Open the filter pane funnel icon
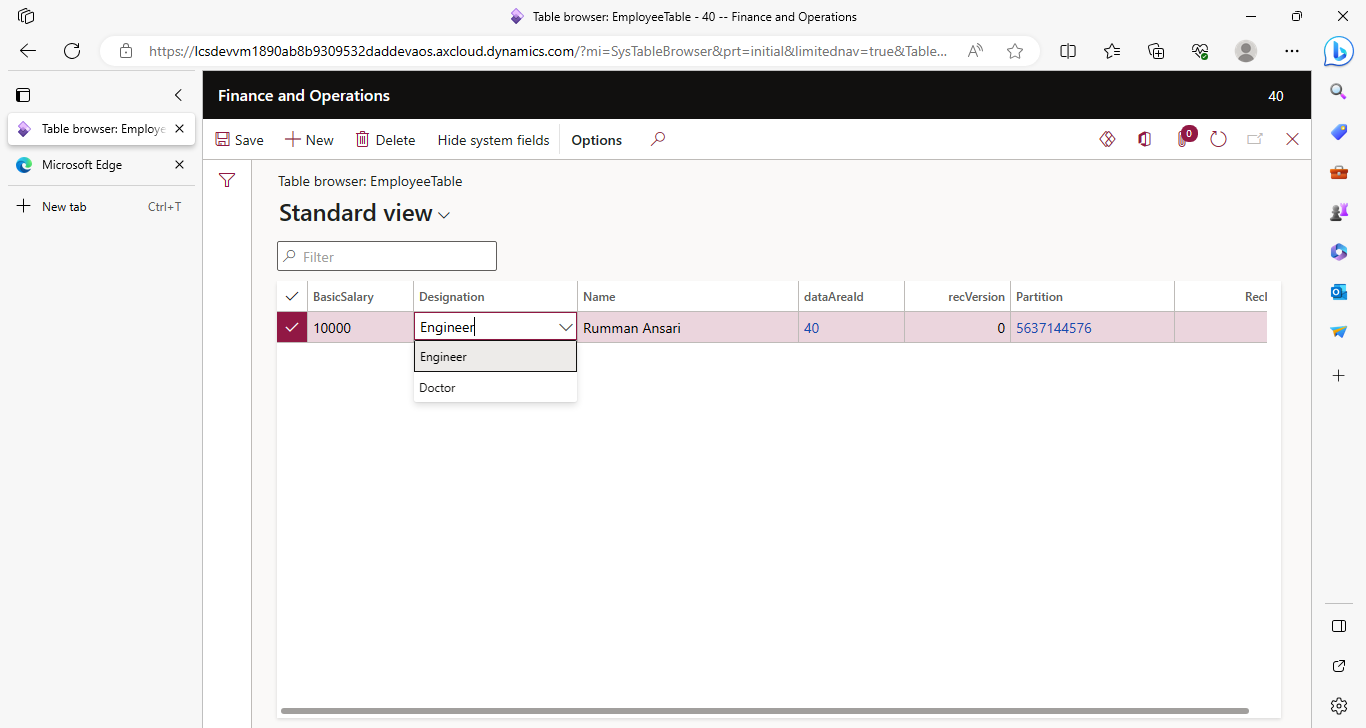The width and height of the screenshot is (1366, 728). 227,180
